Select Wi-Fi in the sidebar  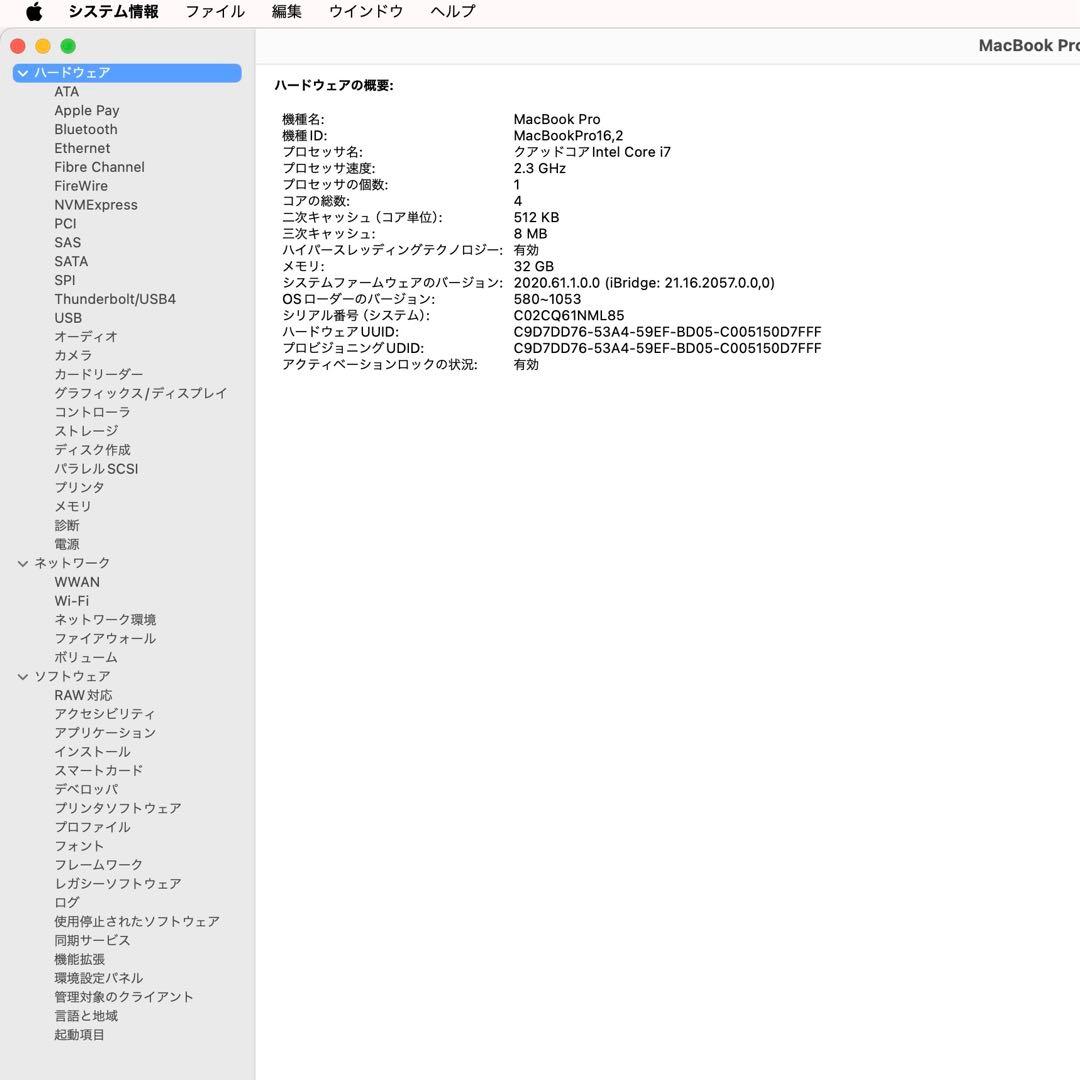(x=72, y=601)
